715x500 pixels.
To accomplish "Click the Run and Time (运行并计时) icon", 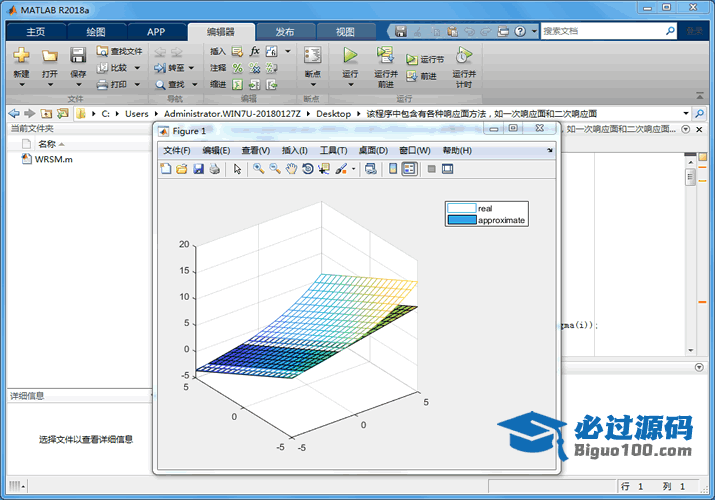I will point(464,55).
